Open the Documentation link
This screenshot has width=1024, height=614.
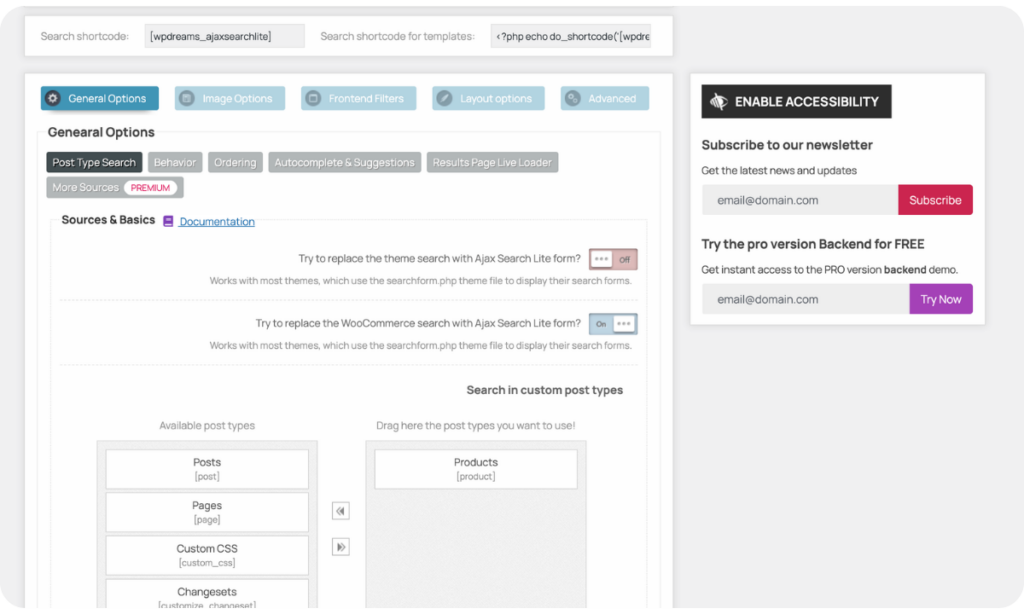click(x=217, y=221)
